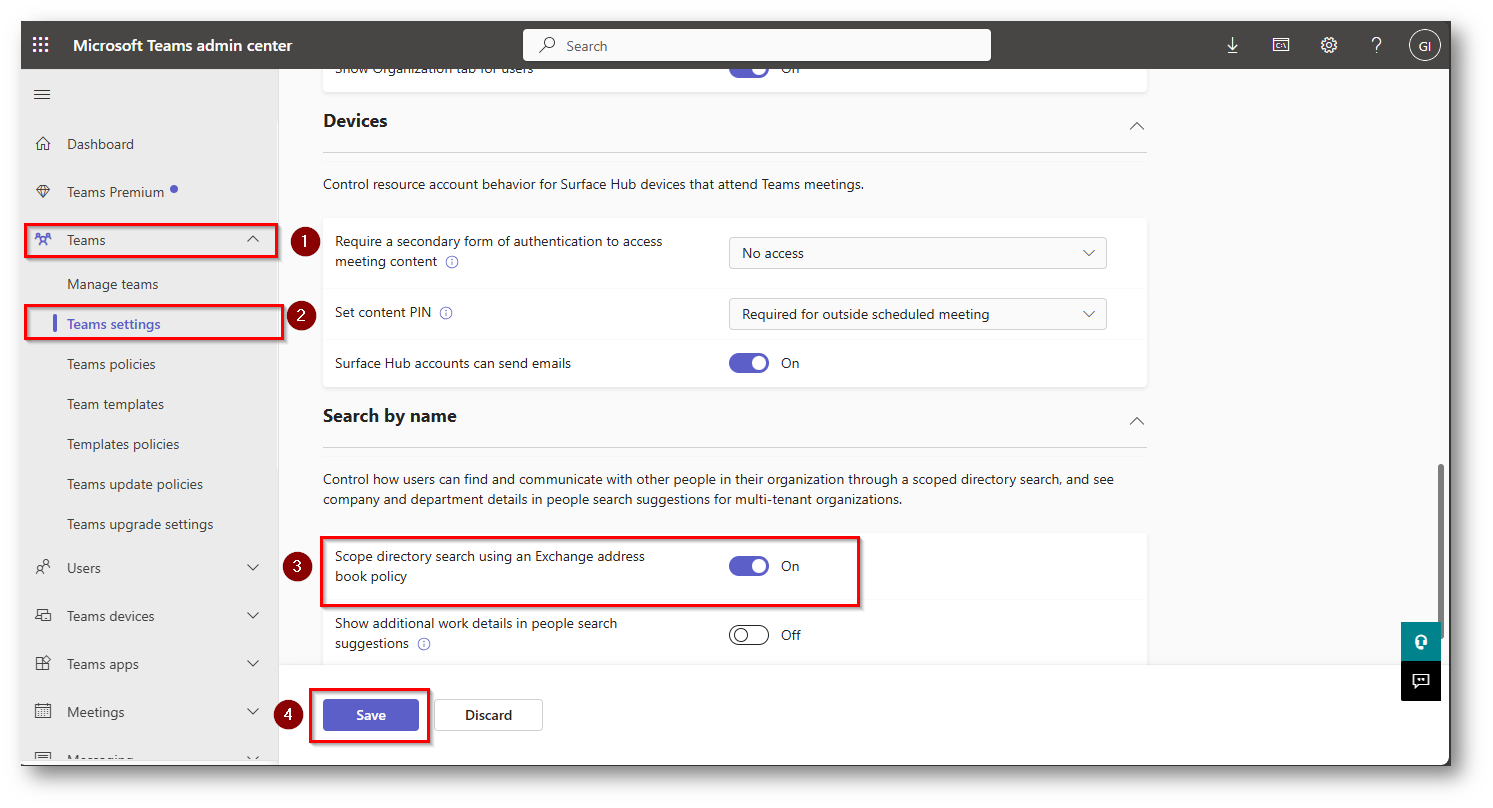Disable Scope directory search toggle
Screen dimensions: 1493x808
(x=749, y=566)
